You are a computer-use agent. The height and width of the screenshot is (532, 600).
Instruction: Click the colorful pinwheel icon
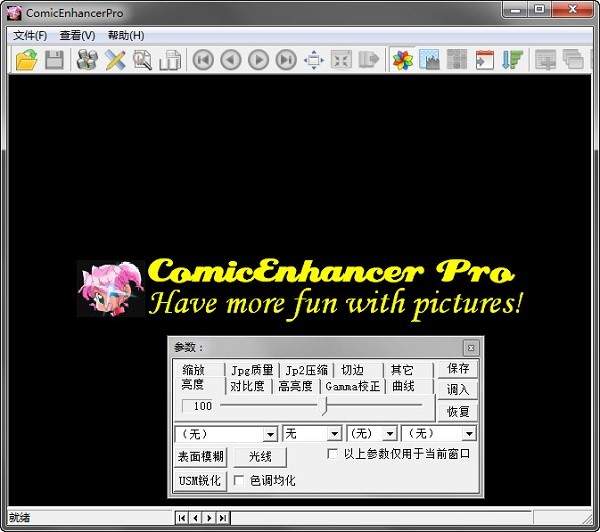(403, 60)
